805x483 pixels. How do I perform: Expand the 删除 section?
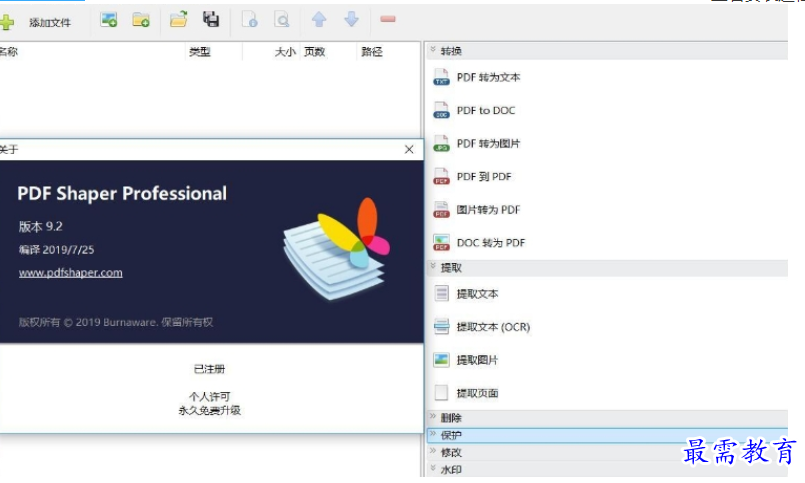click(607, 418)
